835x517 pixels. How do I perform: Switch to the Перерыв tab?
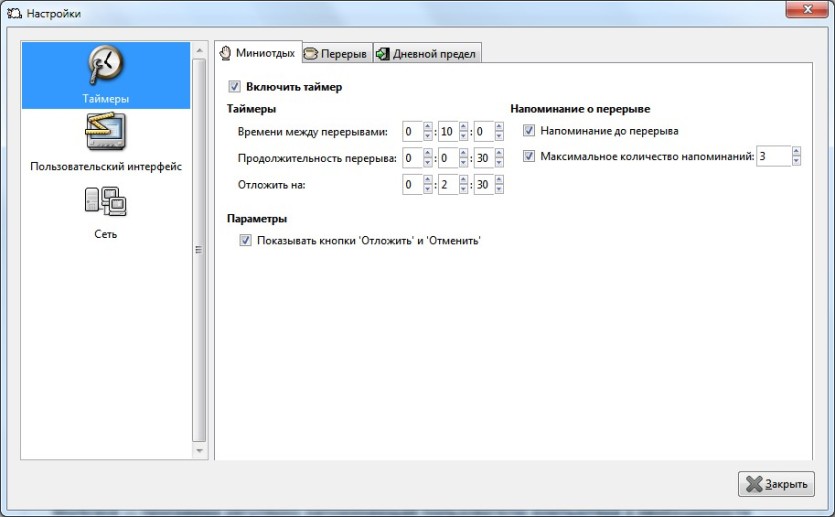pyautogui.click(x=337, y=53)
